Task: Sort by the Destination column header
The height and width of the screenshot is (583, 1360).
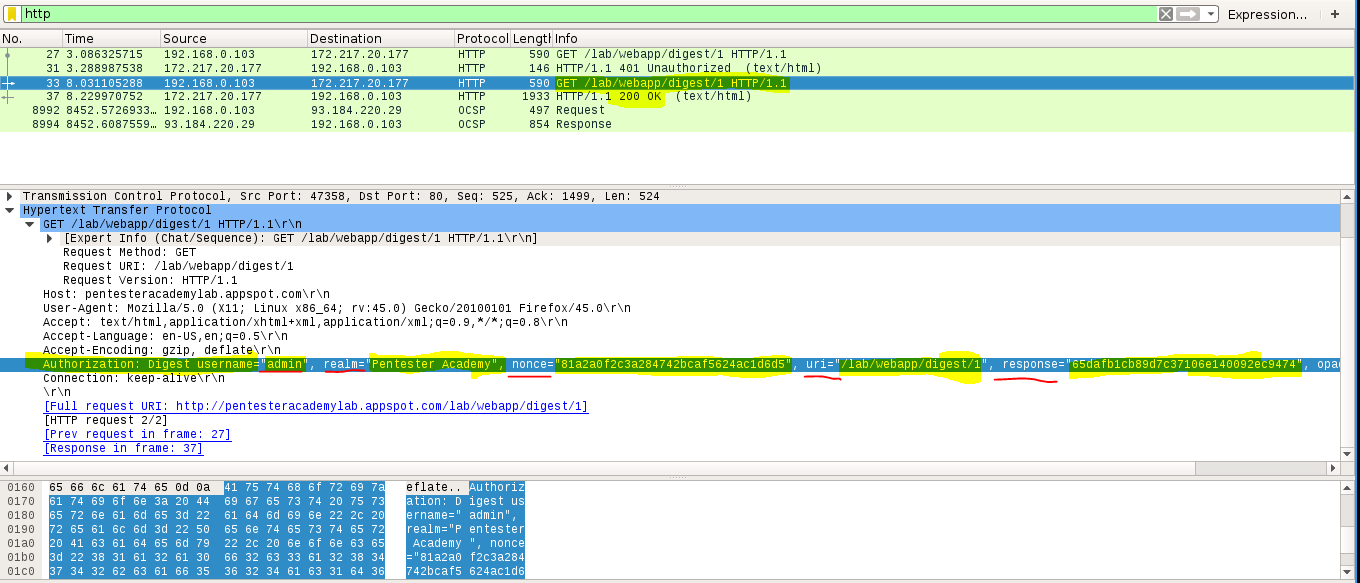Action: (x=380, y=38)
